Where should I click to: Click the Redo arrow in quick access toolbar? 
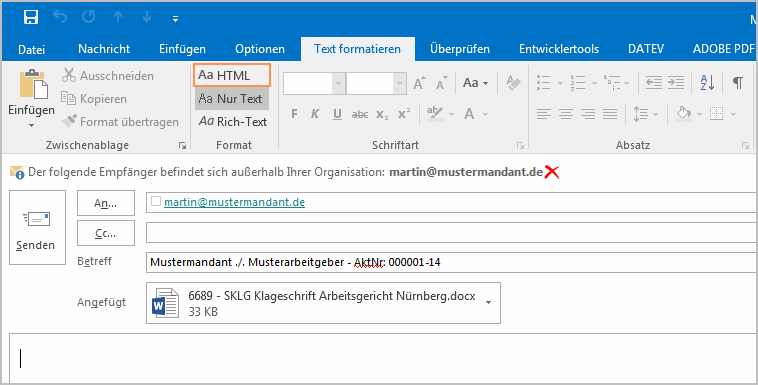(x=88, y=17)
